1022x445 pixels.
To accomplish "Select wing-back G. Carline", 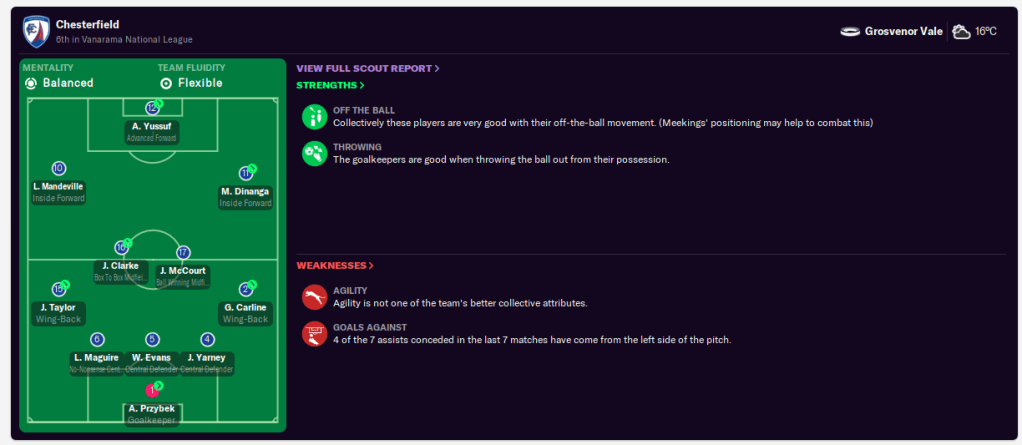I will pyautogui.click(x=245, y=308).
